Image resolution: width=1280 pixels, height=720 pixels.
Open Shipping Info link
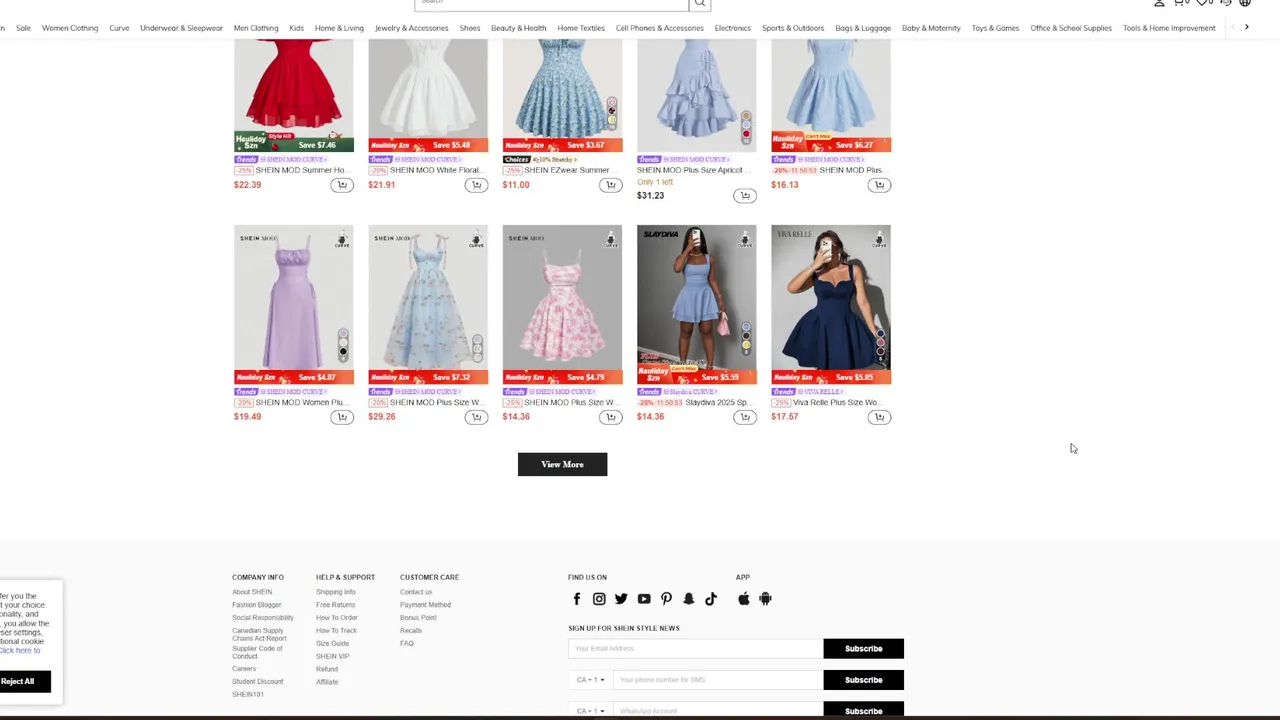coord(336,592)
